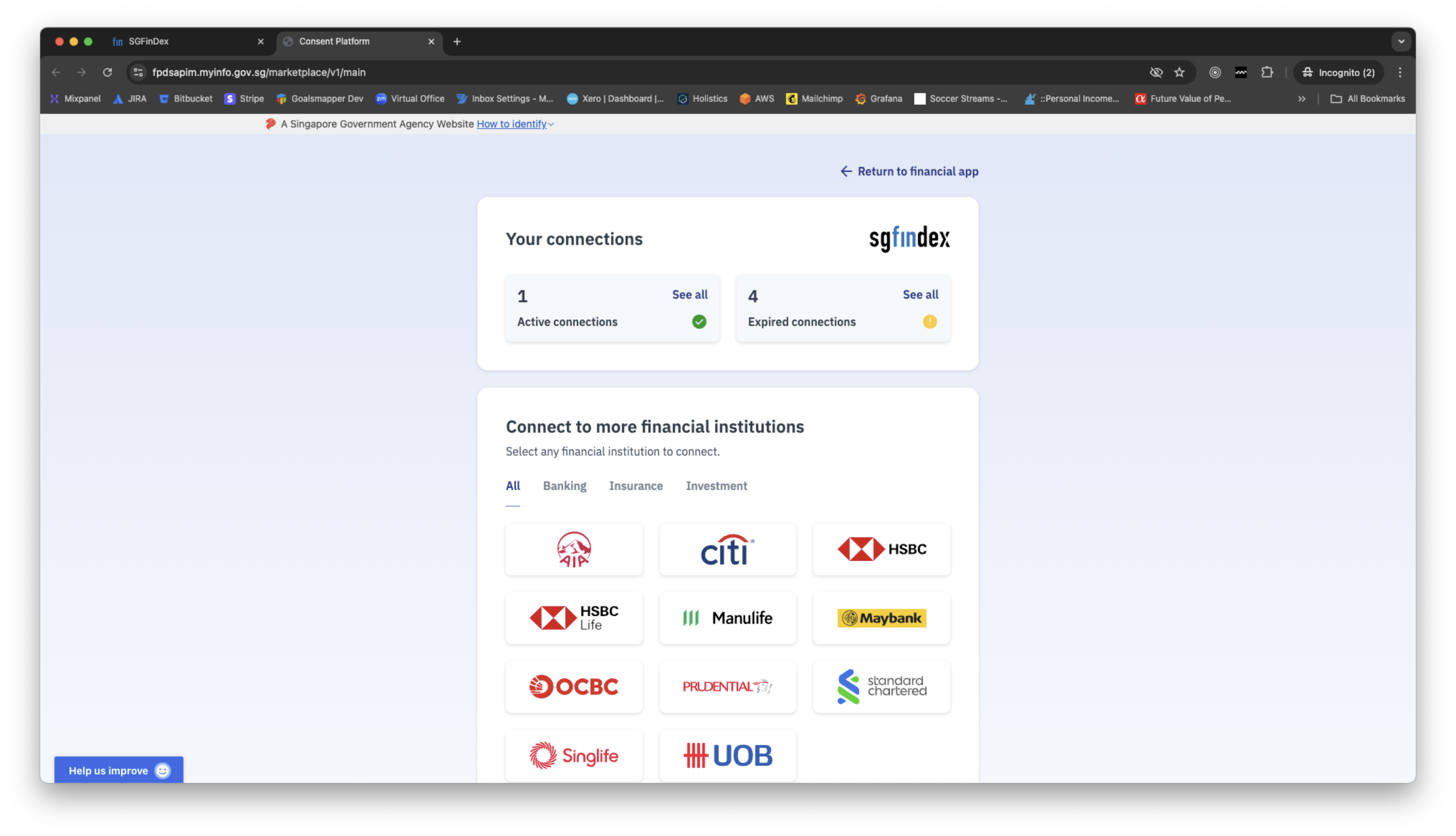Select the Citi bank logo card

[727, 549]
